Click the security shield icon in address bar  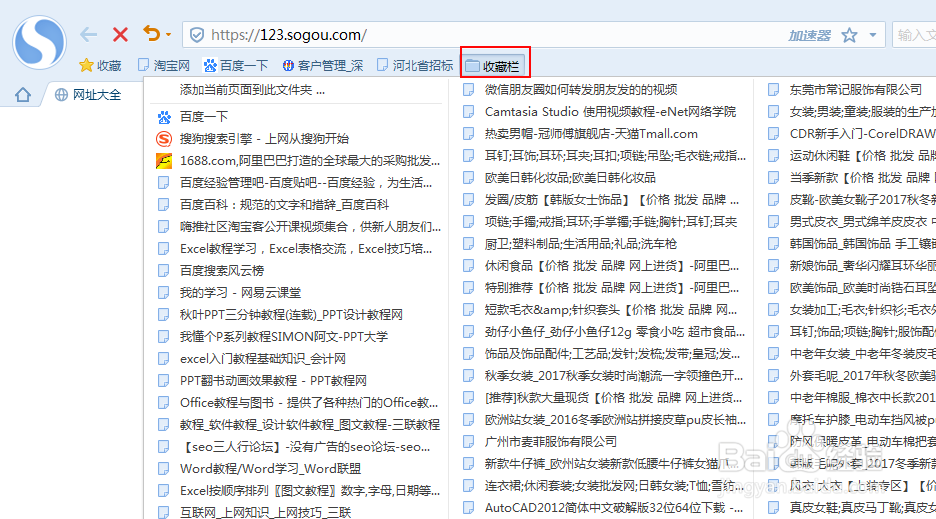(197, 35)
